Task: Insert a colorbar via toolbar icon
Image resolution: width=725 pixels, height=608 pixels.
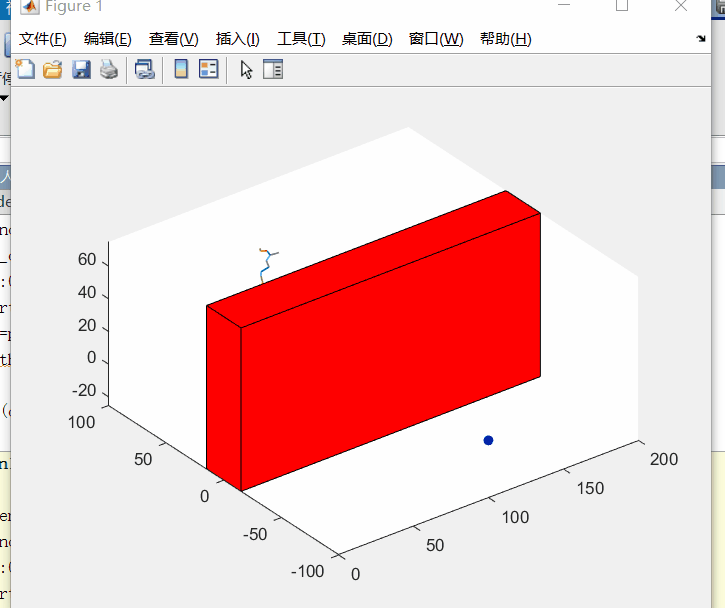Action: pyautogui.click(x=181, y=70)
